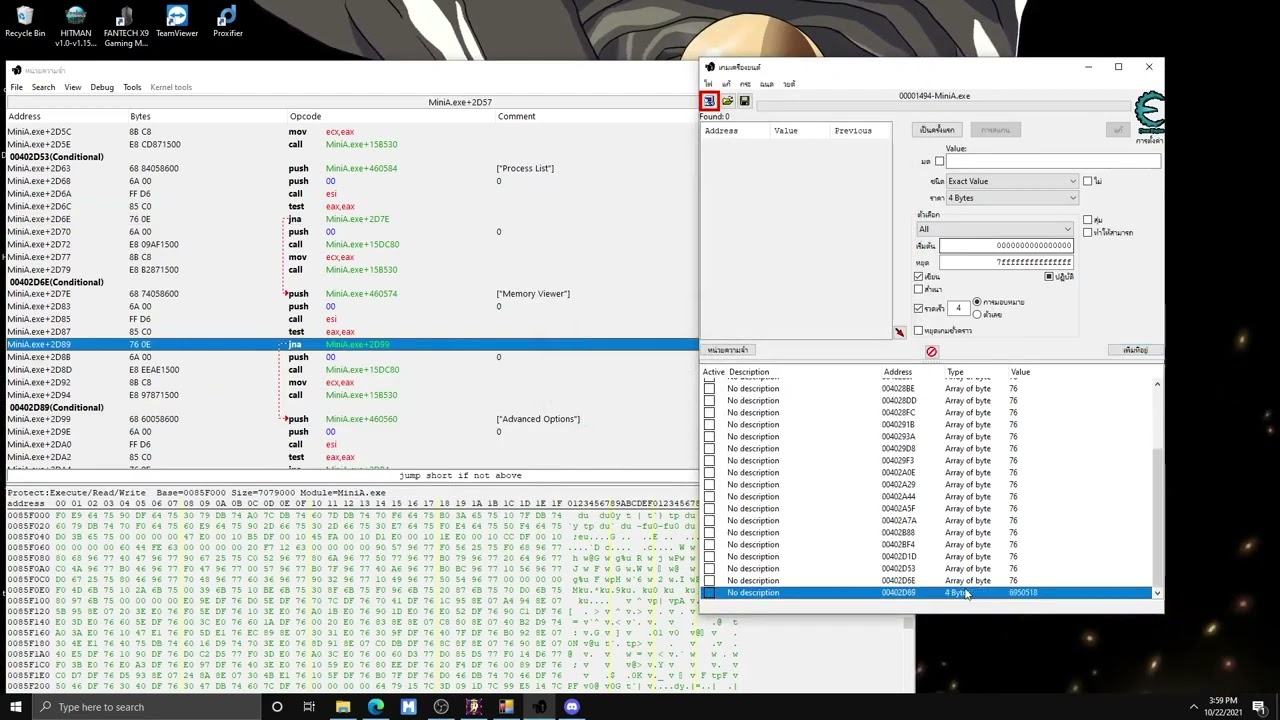
Task: Select disassembler line with "Advanced Options" comment
Action: pos(350,419)
